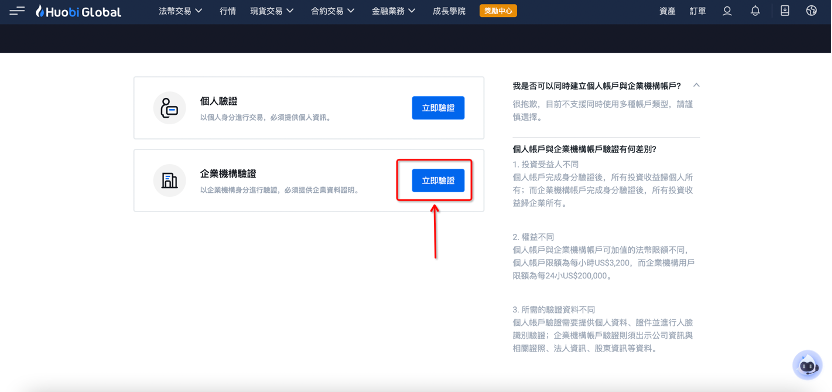This screenshot has height=392, width=832.
Task: Click 立即驗證 for 個人驗證
Action: pyautogui.click(x=438, y=108)
